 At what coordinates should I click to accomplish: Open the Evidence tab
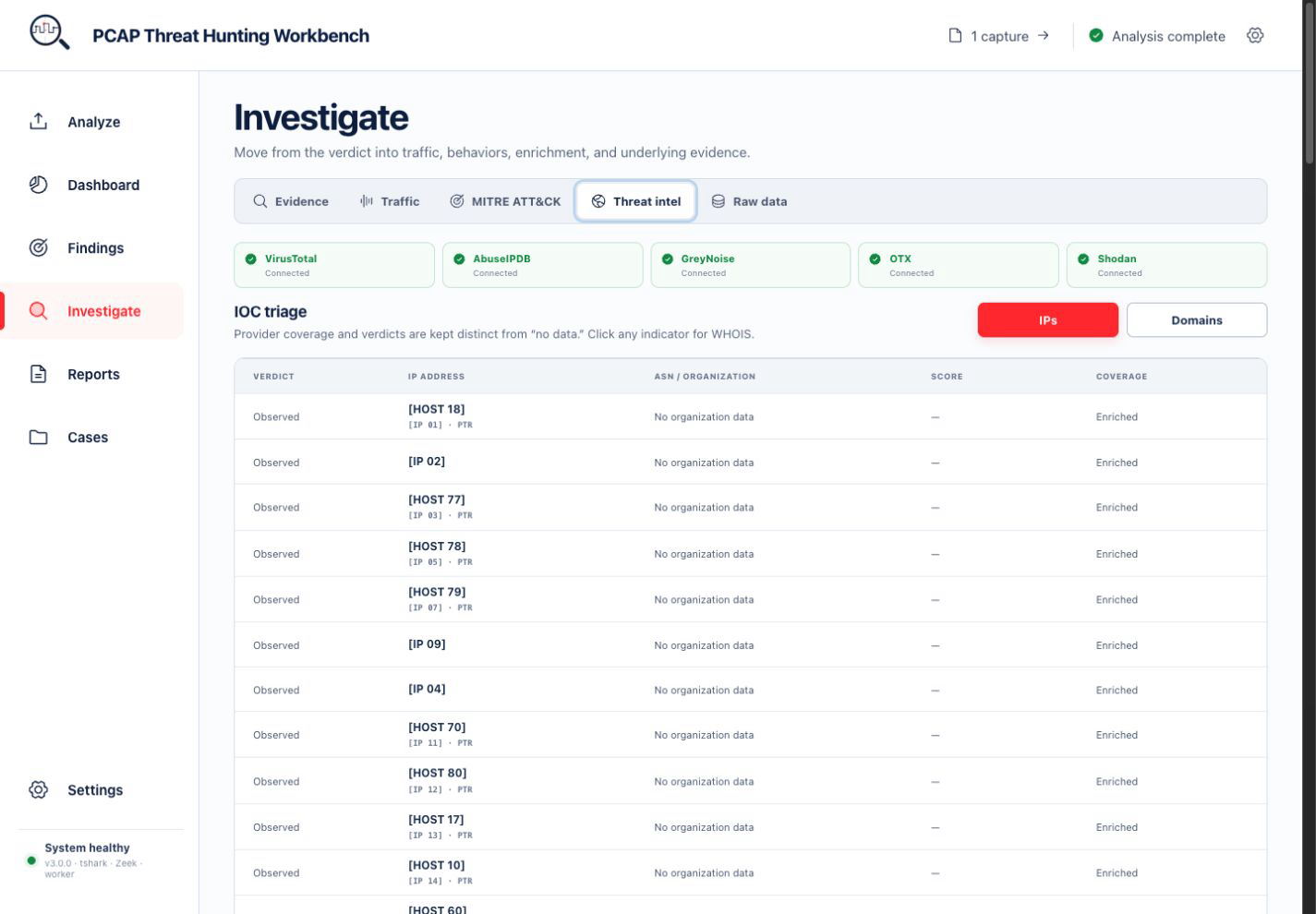(x=291, y=201)
